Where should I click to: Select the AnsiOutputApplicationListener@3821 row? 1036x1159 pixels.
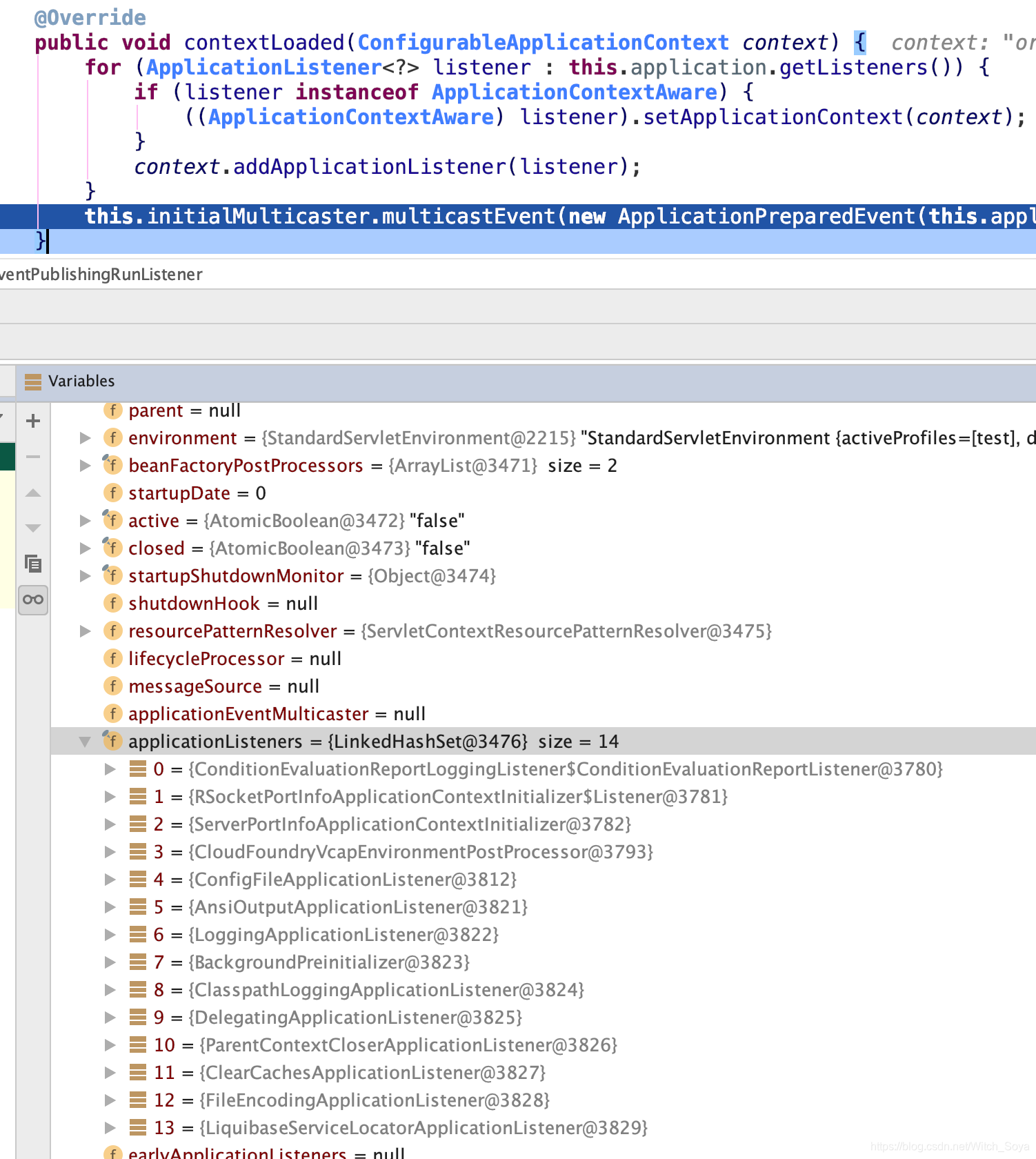tap(544, 907)
